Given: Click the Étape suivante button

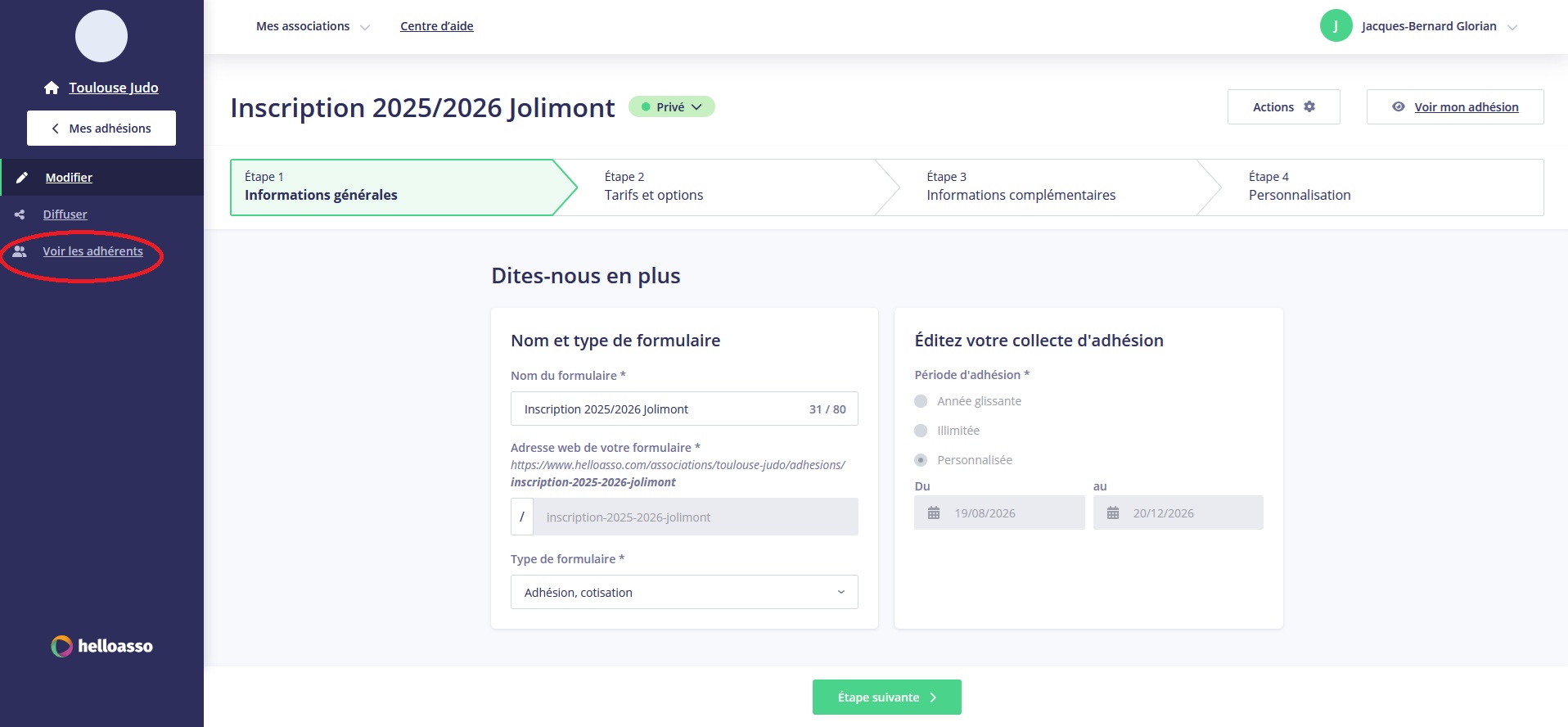Looking at the screenshot, I should [886, 698].
